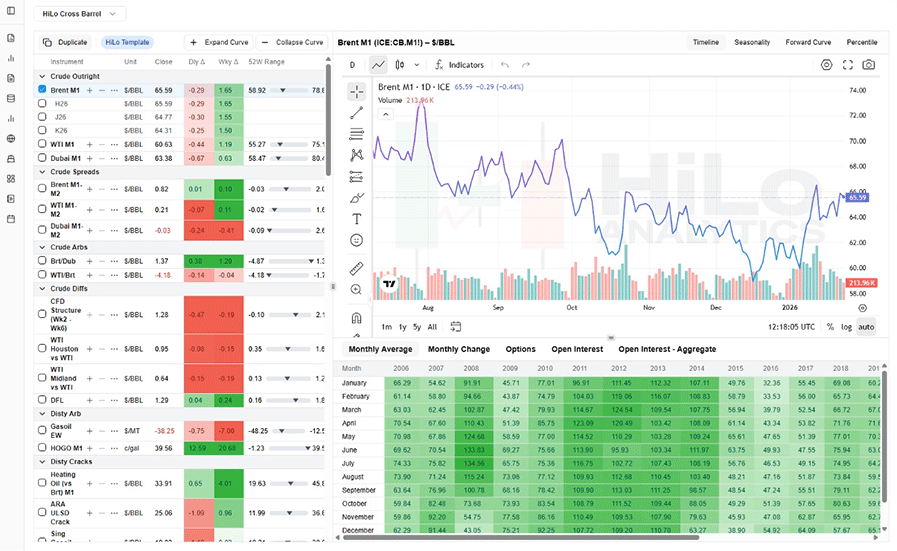This screenshot has height=551, width=897.
Task: Open the Monthly Change tab
Action: tap(459, 349)
